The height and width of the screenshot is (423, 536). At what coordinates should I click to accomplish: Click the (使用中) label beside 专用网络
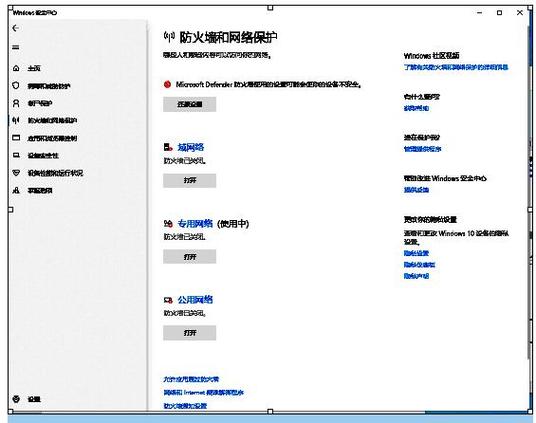pos(233,224)
